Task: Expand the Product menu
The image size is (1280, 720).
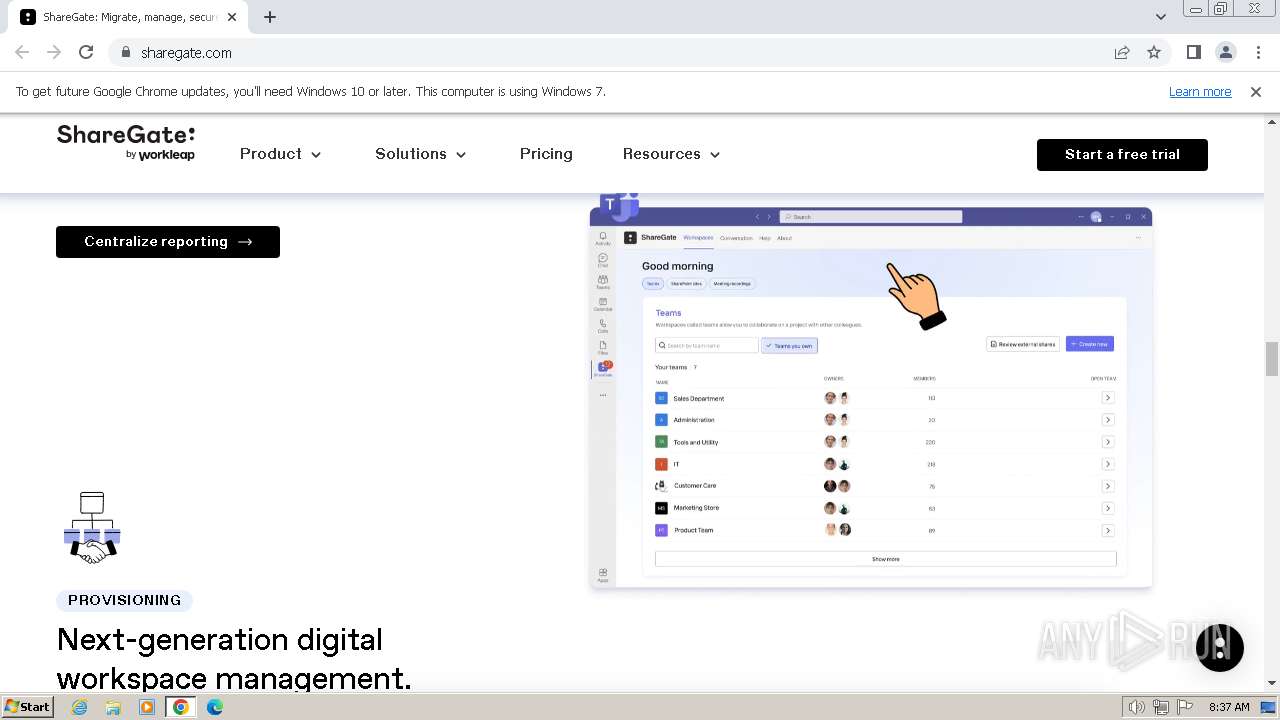Action: (x=281, y=154)
